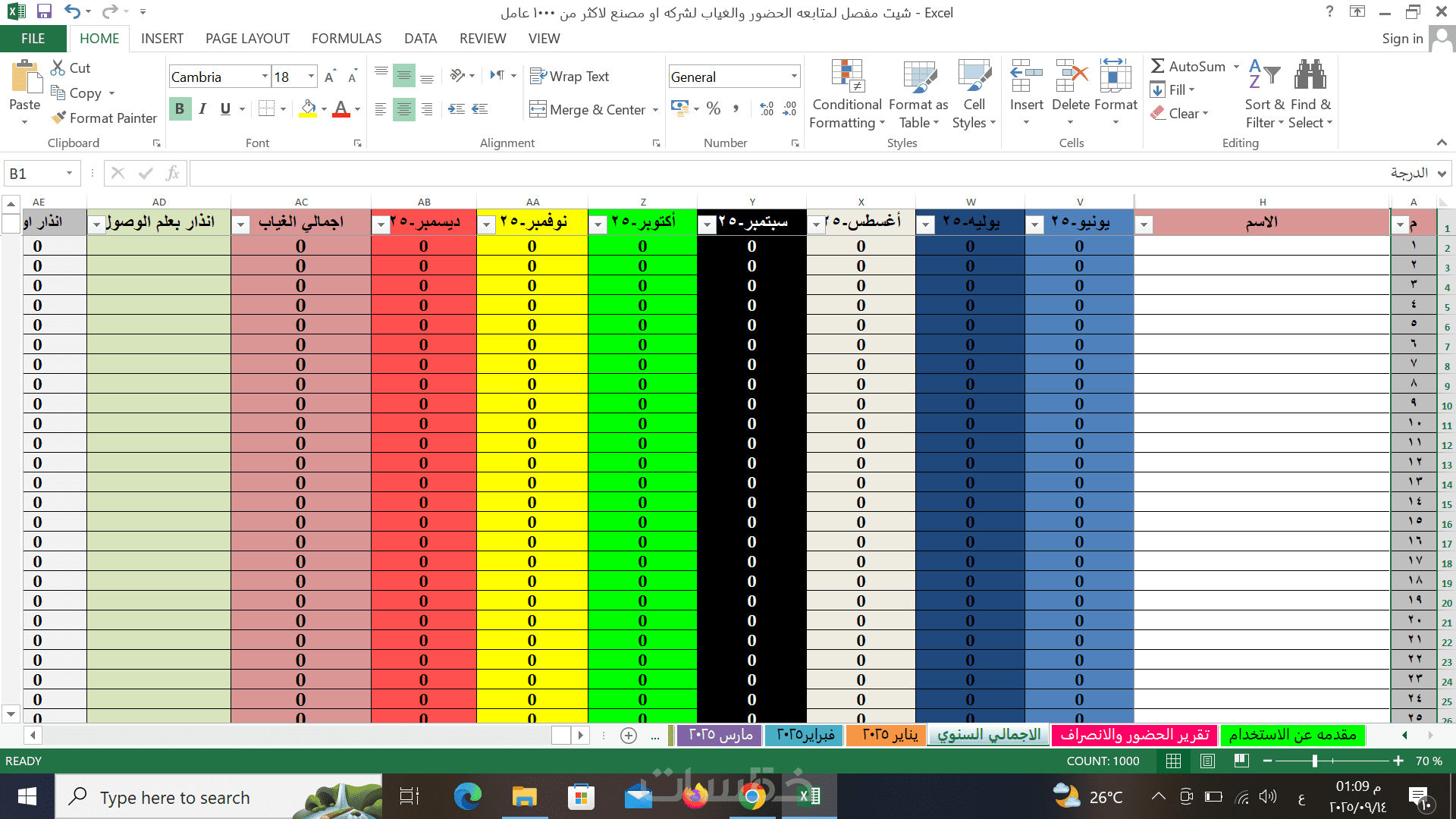
Task: Click the Merge & Center icon
Action: tap(538, 109)
